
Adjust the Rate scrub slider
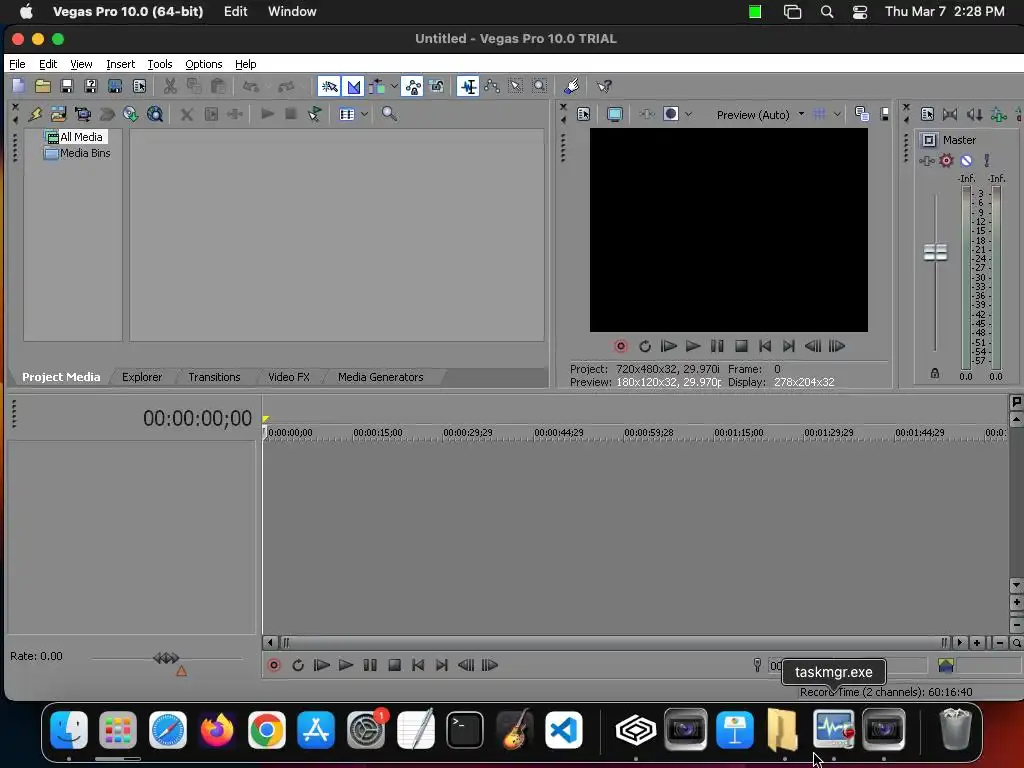tap(166, 658)
